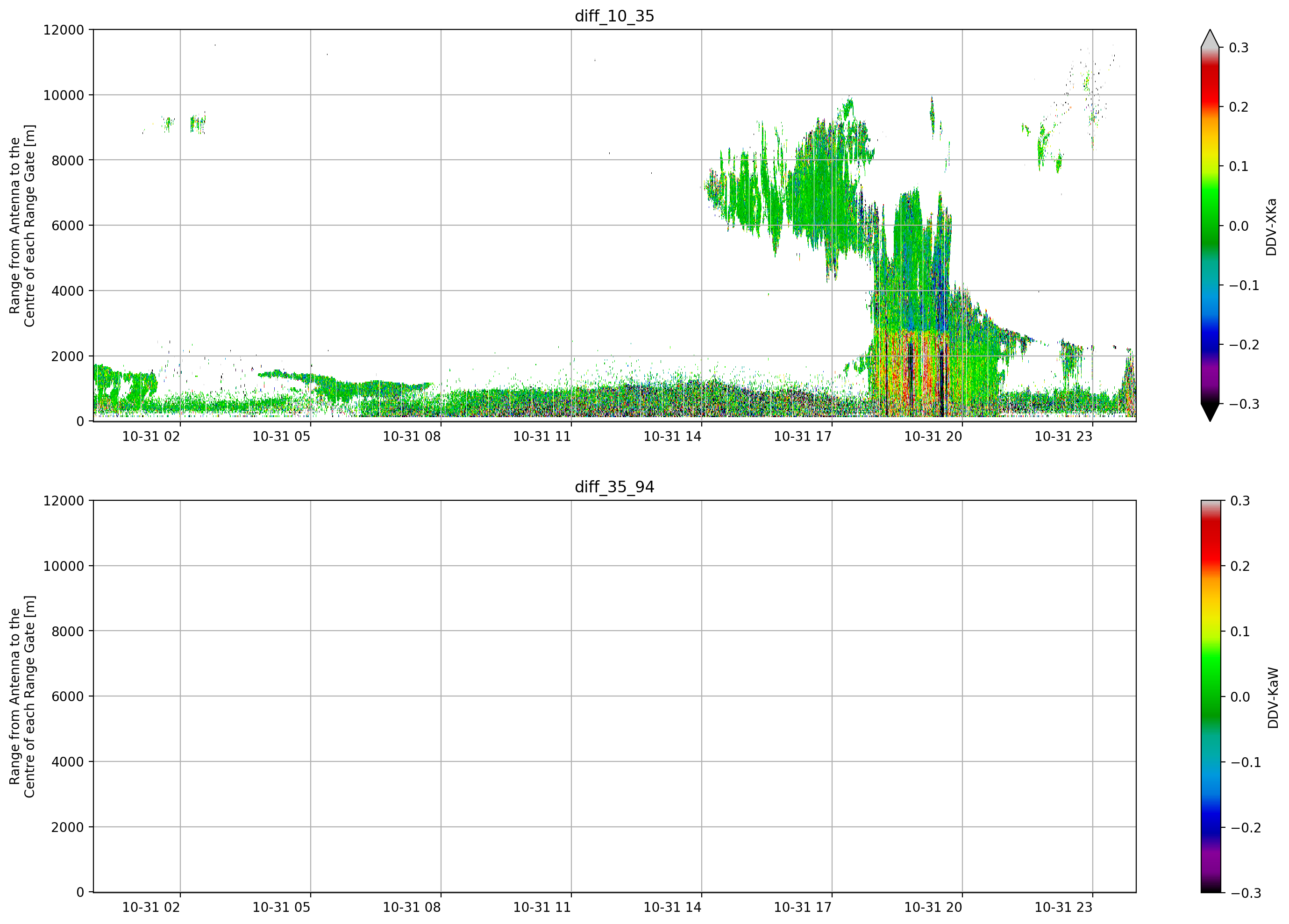Image resolution: width=1289 pixels, height=924 pixels.
Task: Click '10-31 20' tick under diff_10_35 plot
Action: 933,436
